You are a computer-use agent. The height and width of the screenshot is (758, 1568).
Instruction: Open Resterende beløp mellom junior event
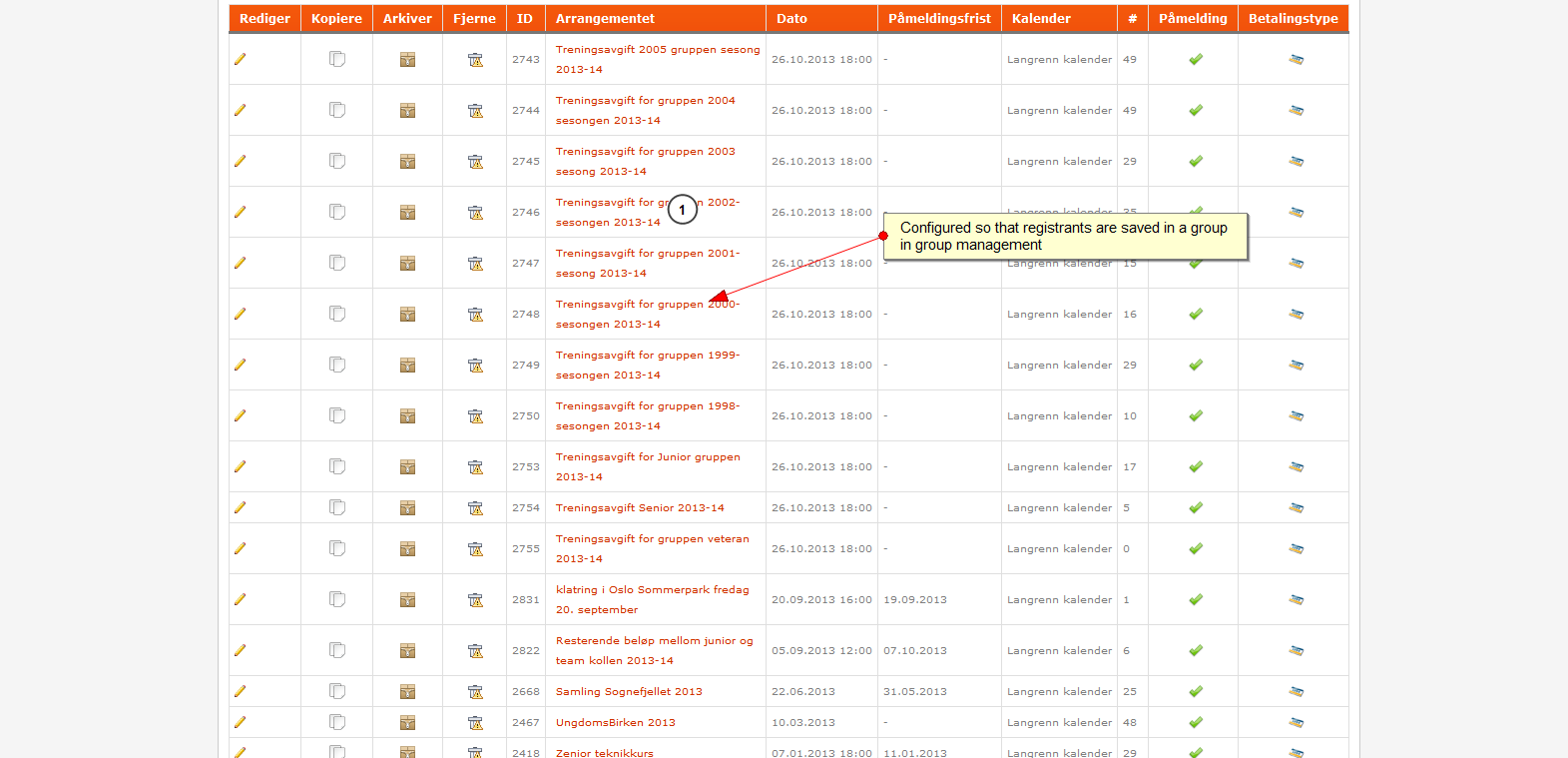[655, 650]
